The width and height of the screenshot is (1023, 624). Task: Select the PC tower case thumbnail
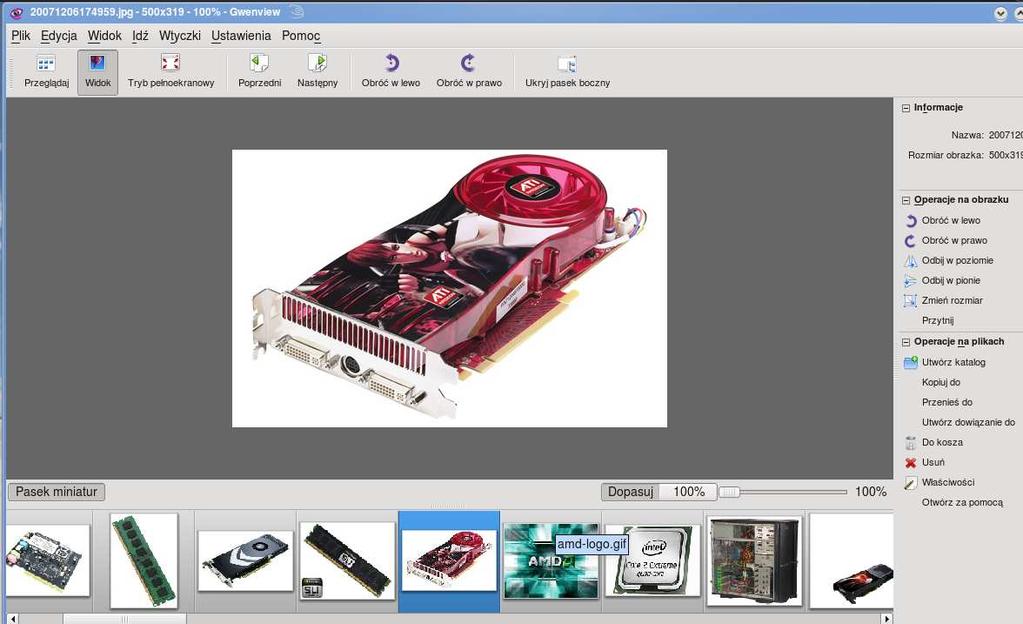pyautogui.click(x=754, y=561)
